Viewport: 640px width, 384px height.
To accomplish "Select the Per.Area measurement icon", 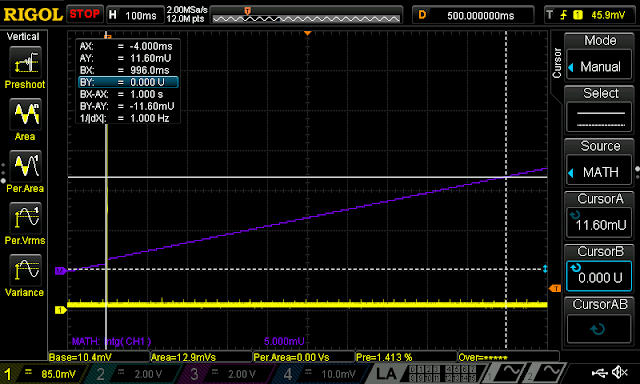I will [x=25, y=166].
